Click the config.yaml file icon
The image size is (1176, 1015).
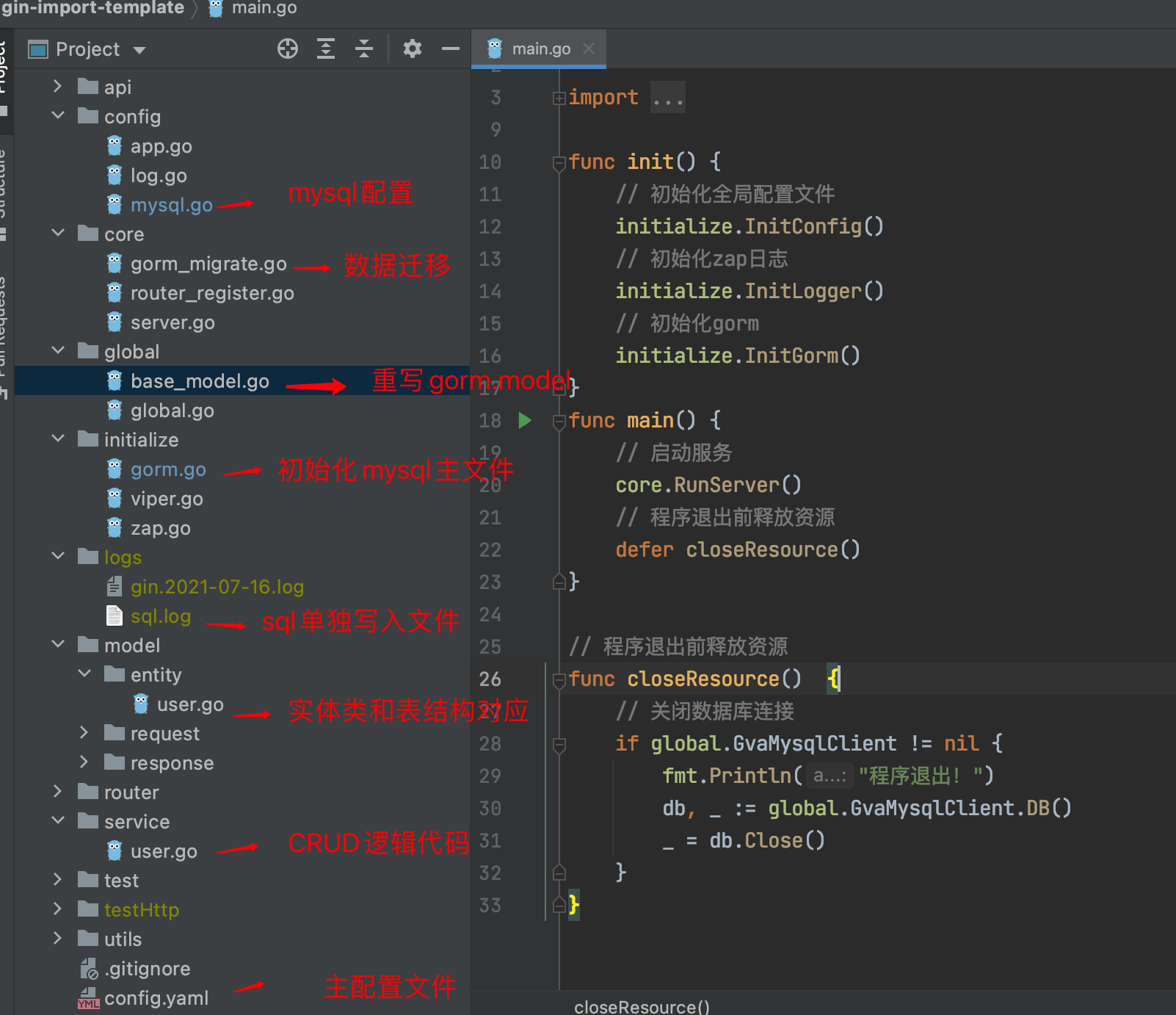point(89,998)
